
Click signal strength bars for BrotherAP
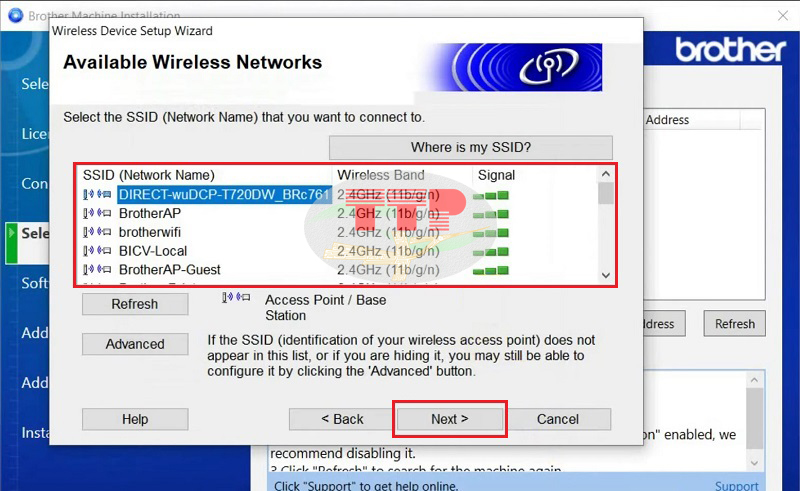coord(490,214)
